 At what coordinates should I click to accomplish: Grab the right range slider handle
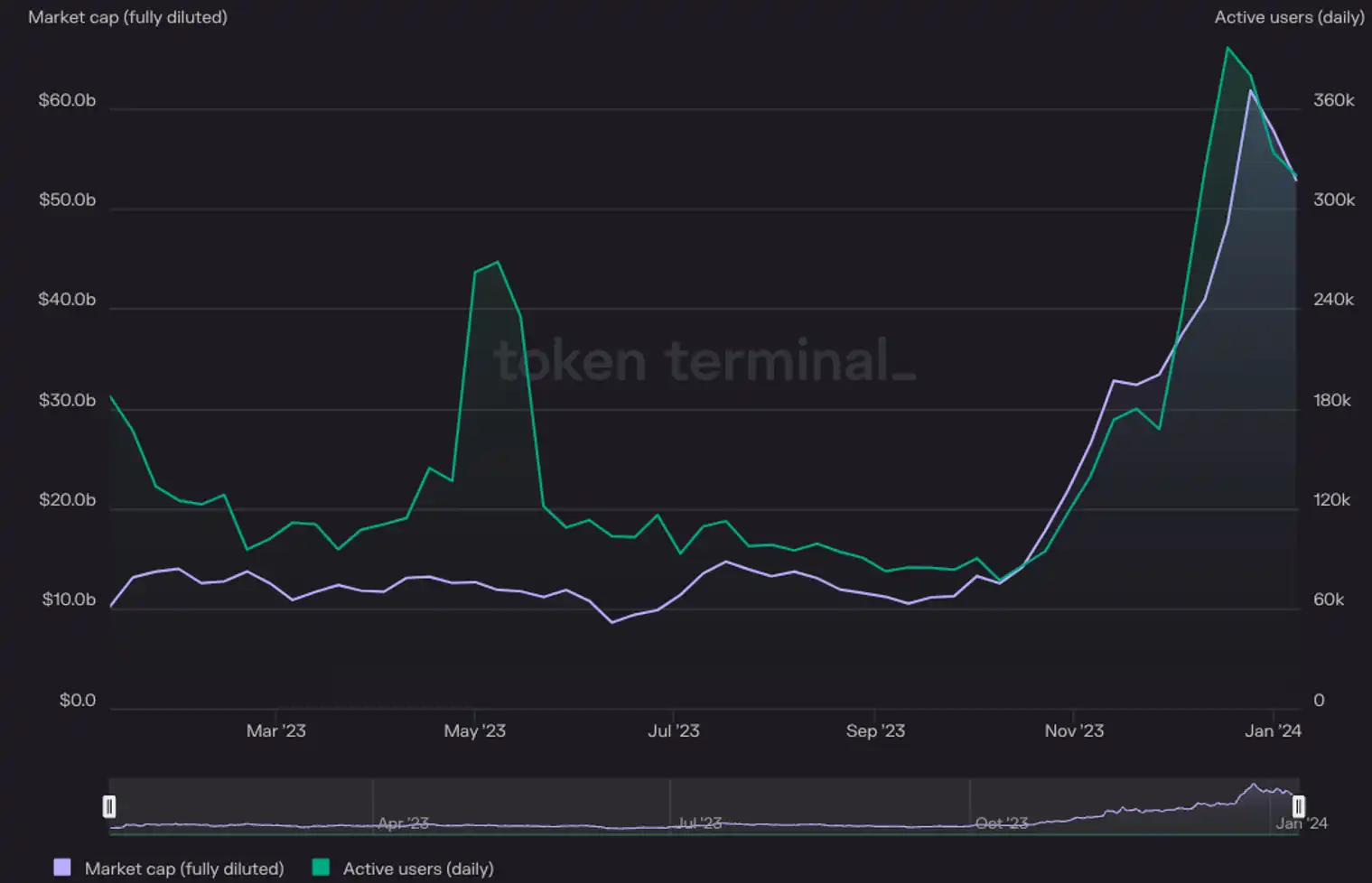tap(1298, 806)
